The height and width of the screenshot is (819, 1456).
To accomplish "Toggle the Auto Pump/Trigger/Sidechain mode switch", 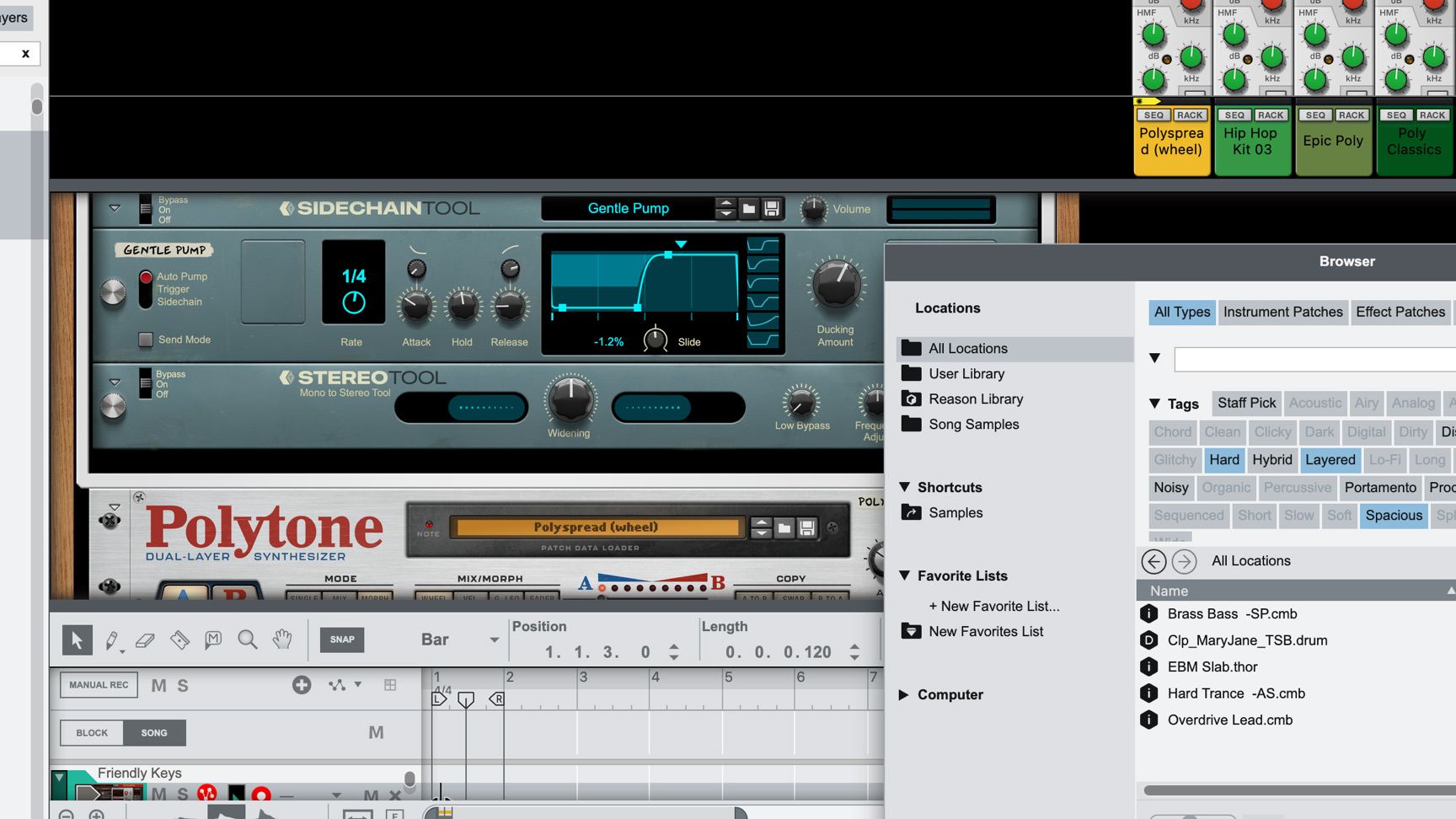I will coord(146,289).
